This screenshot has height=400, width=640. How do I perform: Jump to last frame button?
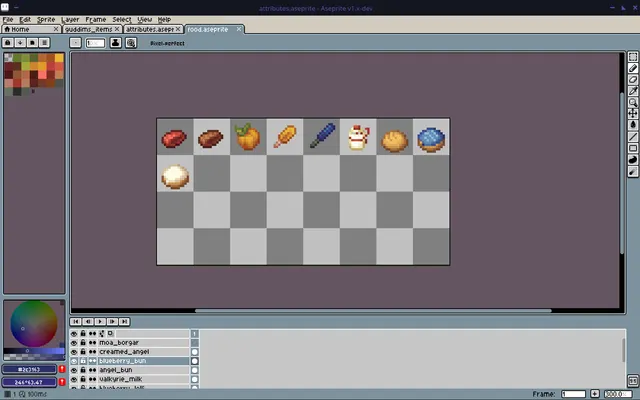tap(124, 322)
